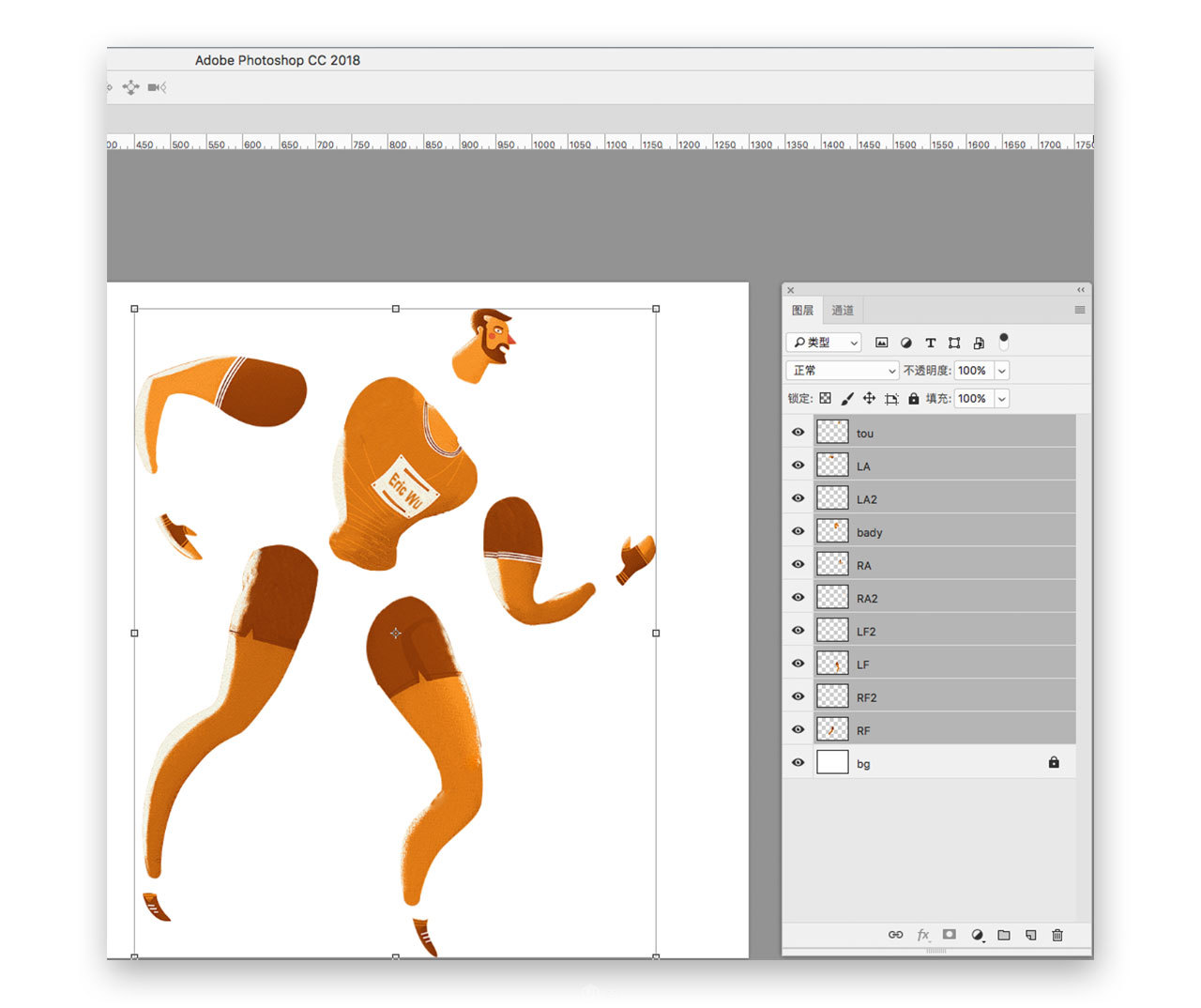The width and height of the screenshot is (1201, 1008).
Task: Switch to the 图层 Layers tab
Action: click(803, 310)
